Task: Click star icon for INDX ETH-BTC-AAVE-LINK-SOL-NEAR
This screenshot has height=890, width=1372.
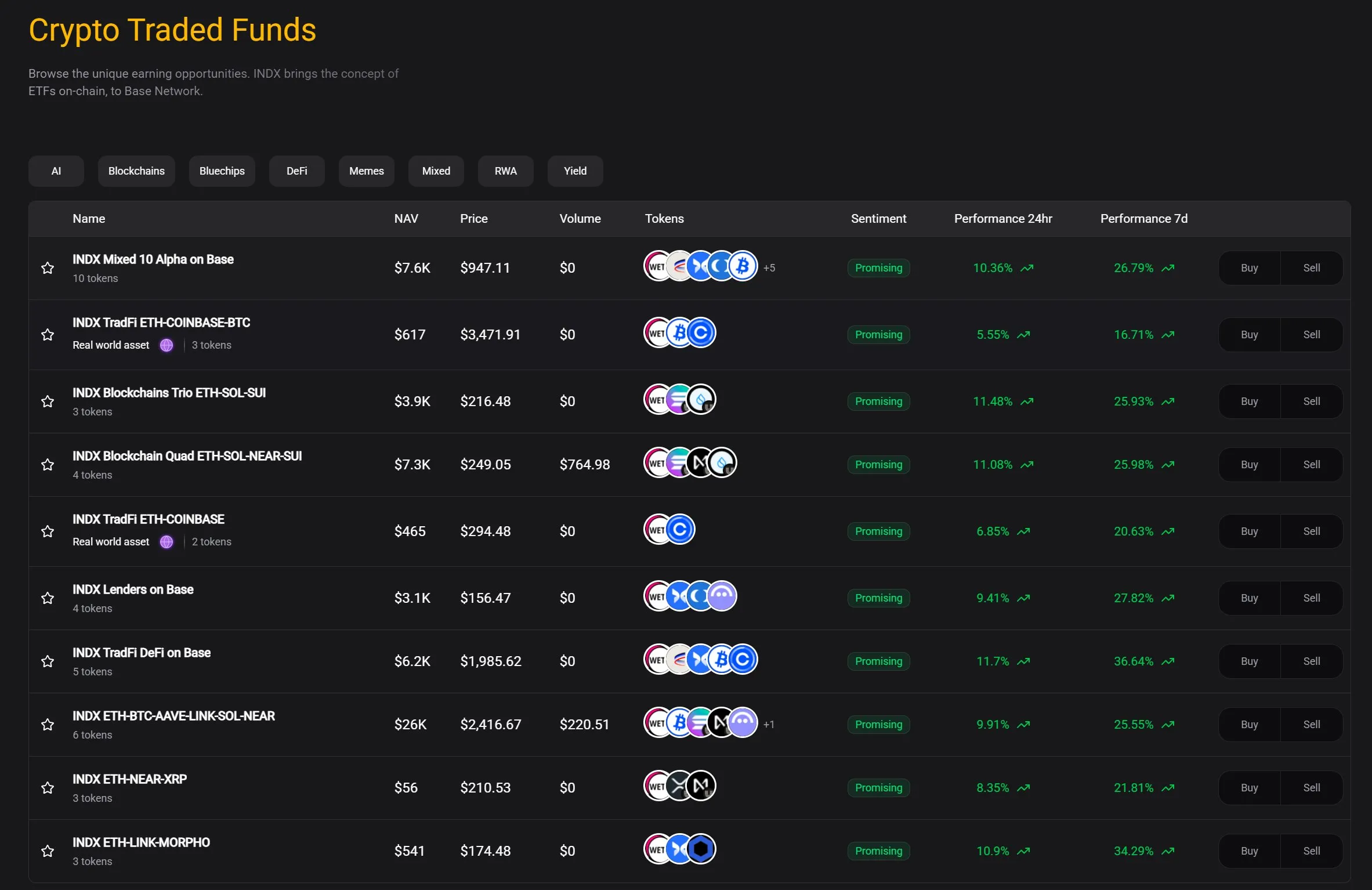Action: [x=48, y=725]
